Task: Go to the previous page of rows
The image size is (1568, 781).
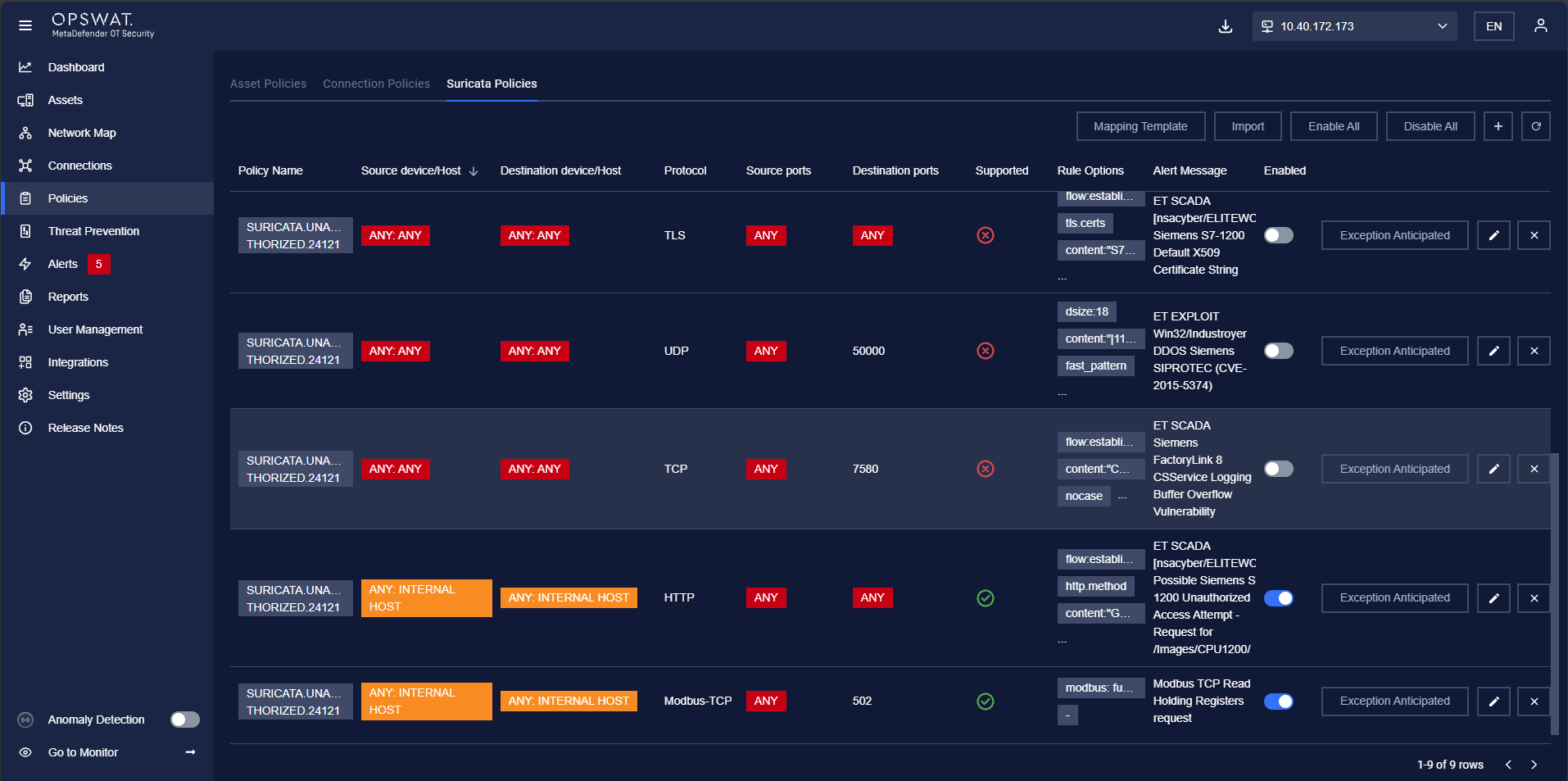Action: (1508, 765)
